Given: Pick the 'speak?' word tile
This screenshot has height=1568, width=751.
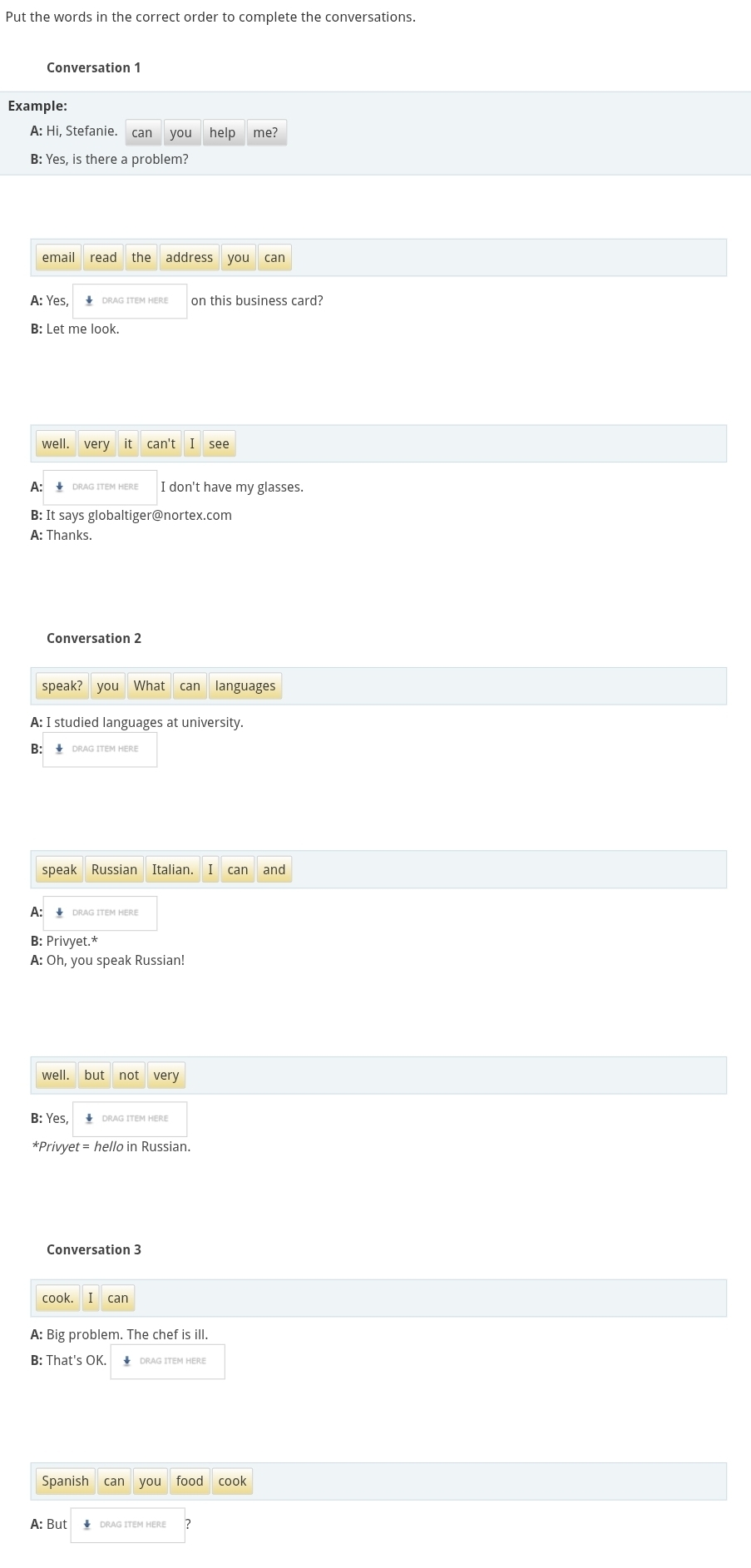Looking at the screenshot, I should [62, 686].
